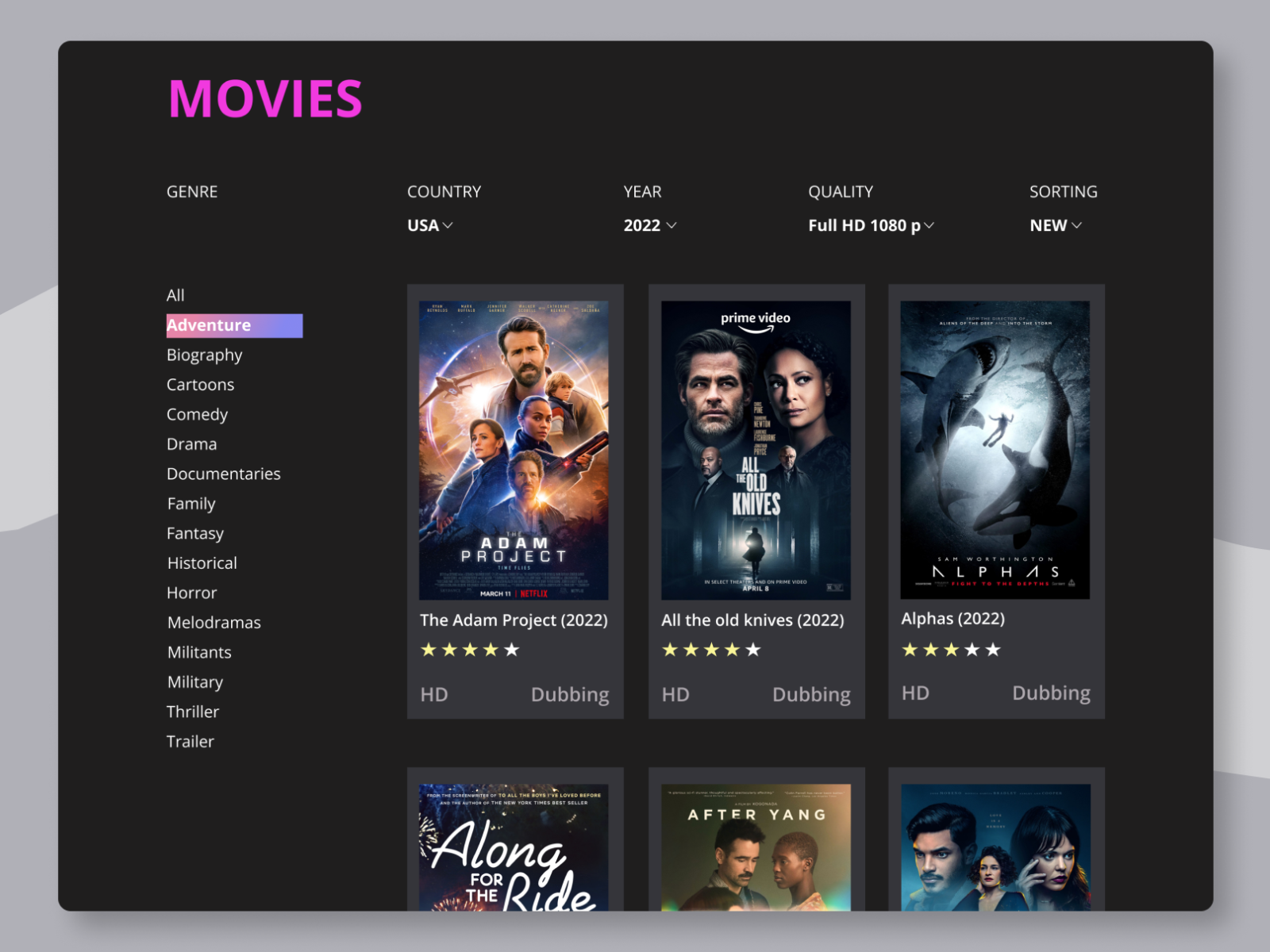The height and width of the screenshot is (952, 1270).
Task: Rate All the old knives one star
Action: (x=670, y=650)
